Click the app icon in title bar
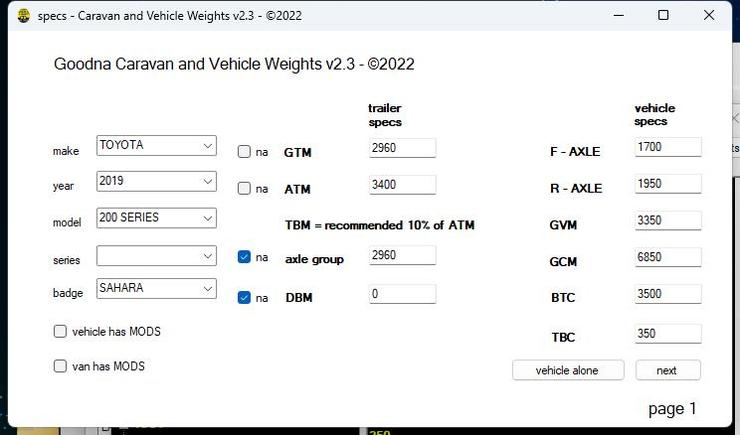The height and width of the screenshot is (435, 740). (22, 15)
